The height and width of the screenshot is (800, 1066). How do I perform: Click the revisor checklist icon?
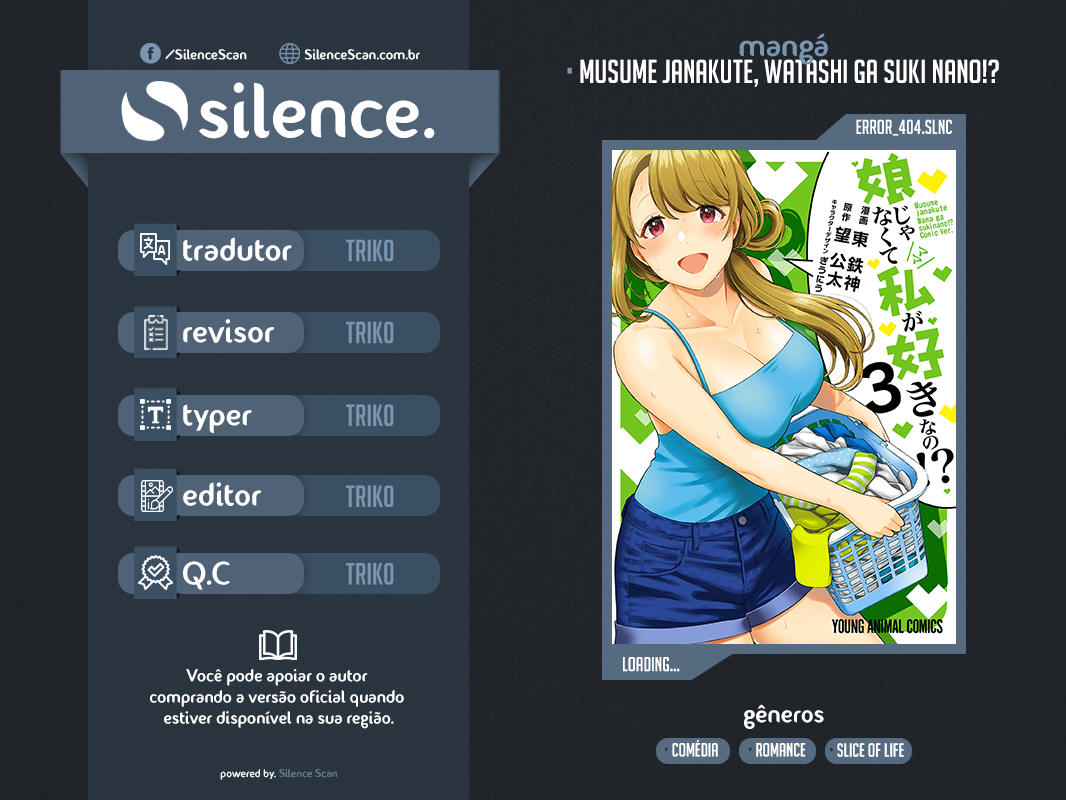155,333
